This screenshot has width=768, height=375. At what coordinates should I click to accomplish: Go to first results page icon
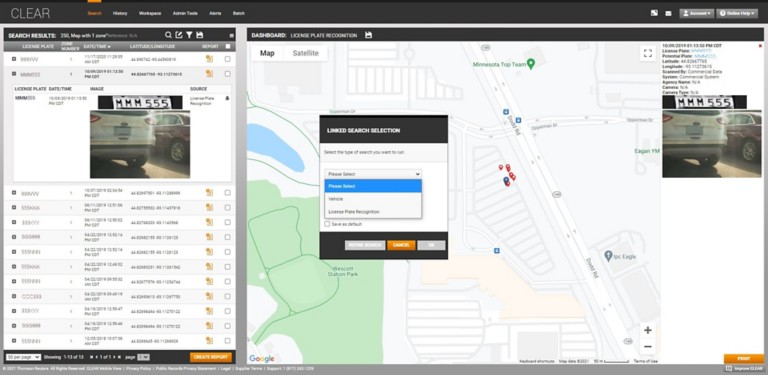[x=91, y=357]
